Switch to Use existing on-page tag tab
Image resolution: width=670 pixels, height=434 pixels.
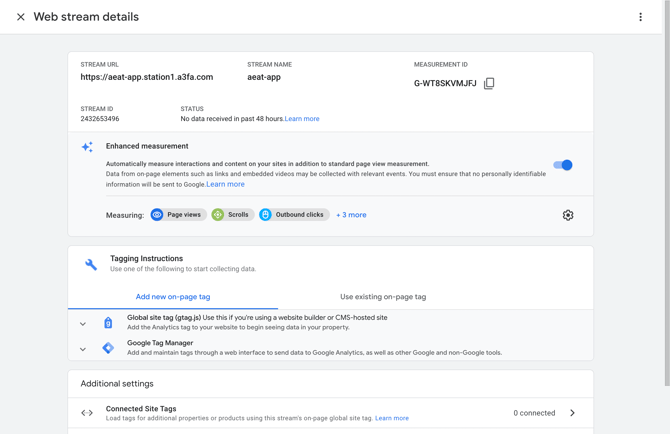383,297
